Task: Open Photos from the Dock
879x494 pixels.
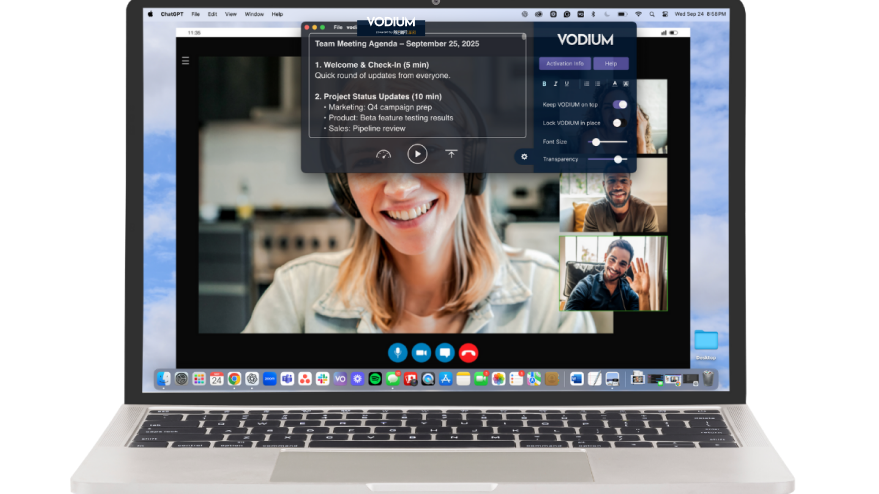Action: click(x=498, y=379)
